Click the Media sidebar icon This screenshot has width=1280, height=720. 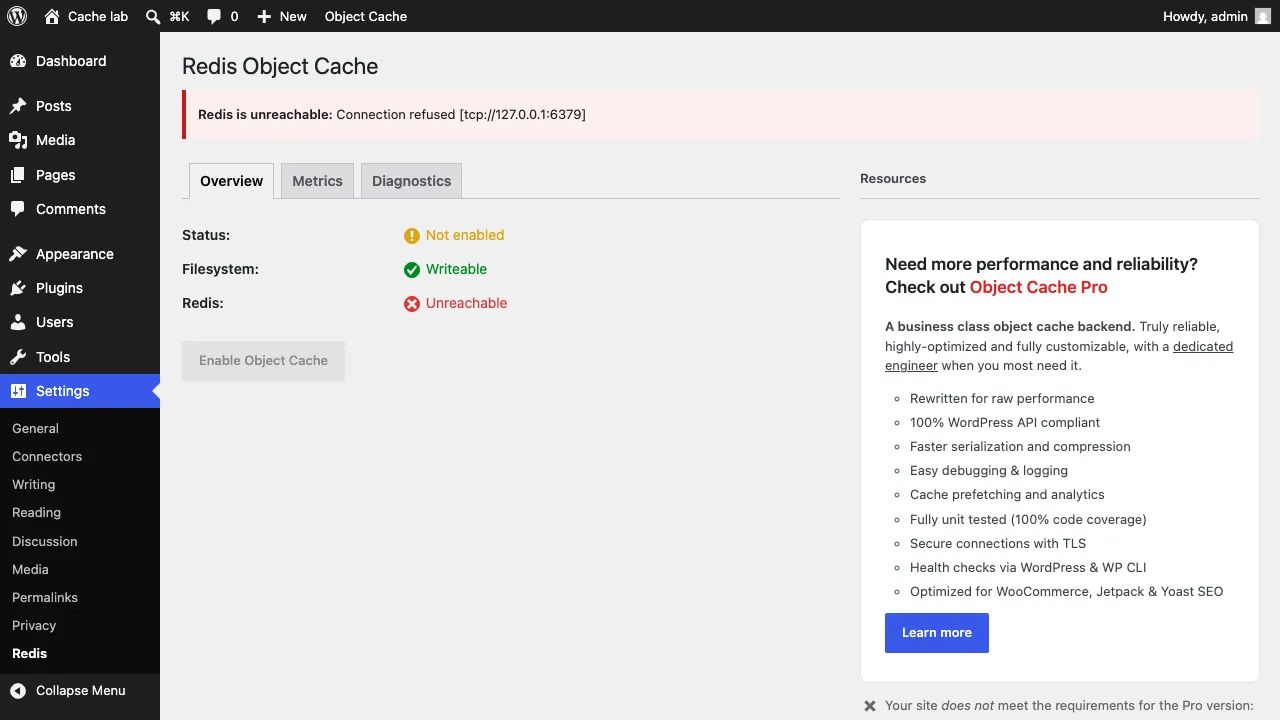18,140
